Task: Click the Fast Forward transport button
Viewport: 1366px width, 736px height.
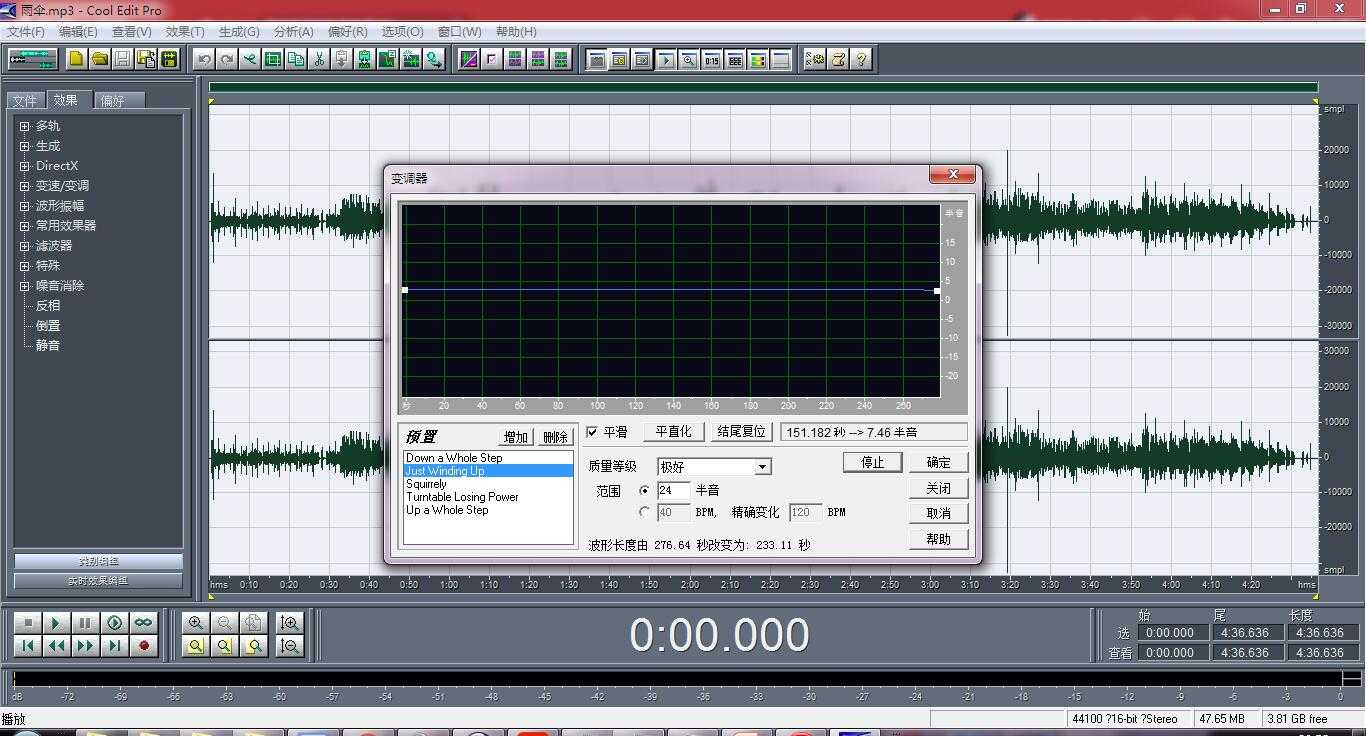Action: (85, 646)
